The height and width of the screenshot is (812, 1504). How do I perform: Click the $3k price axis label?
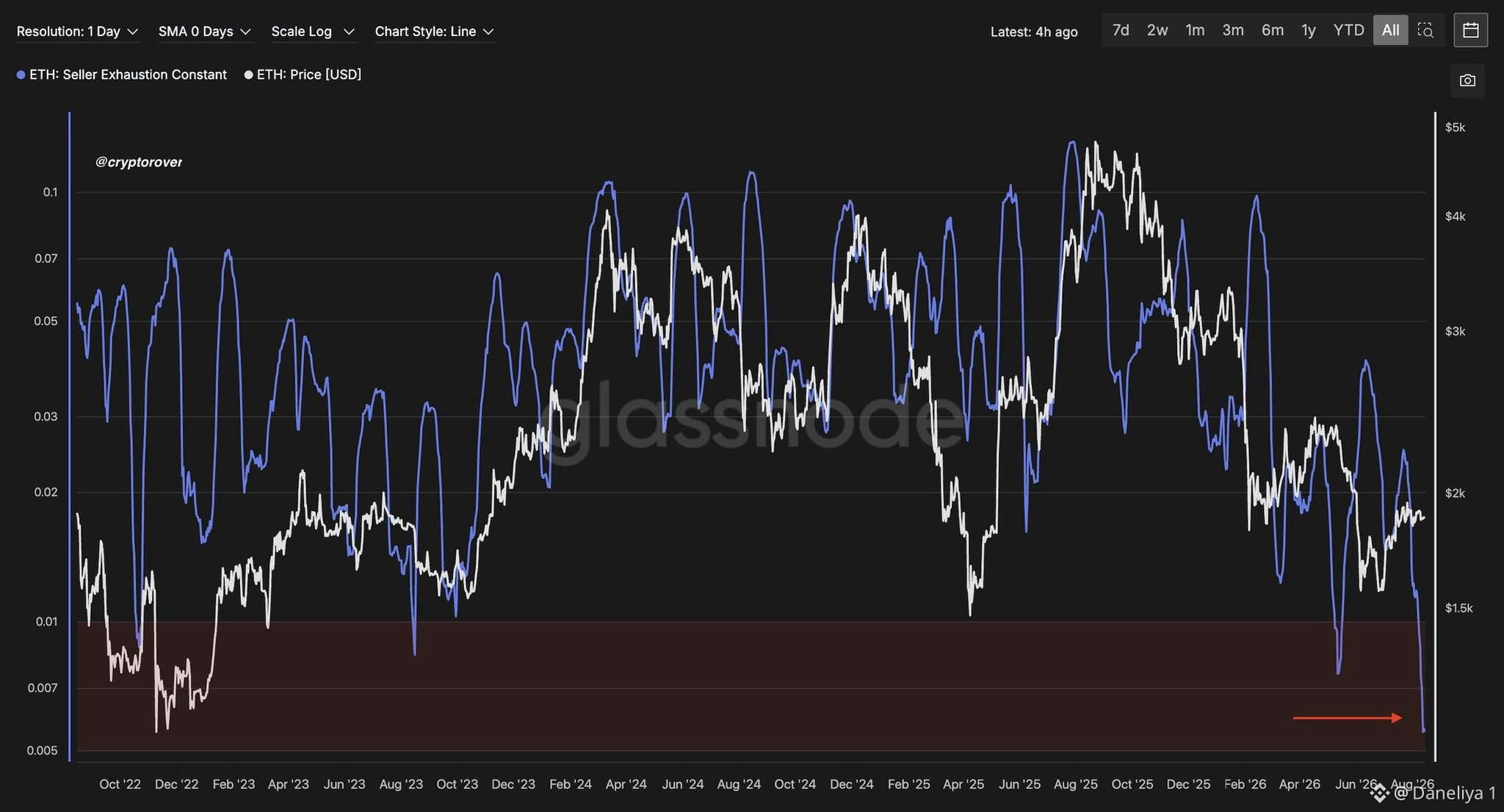click(x=1455, y=332)
